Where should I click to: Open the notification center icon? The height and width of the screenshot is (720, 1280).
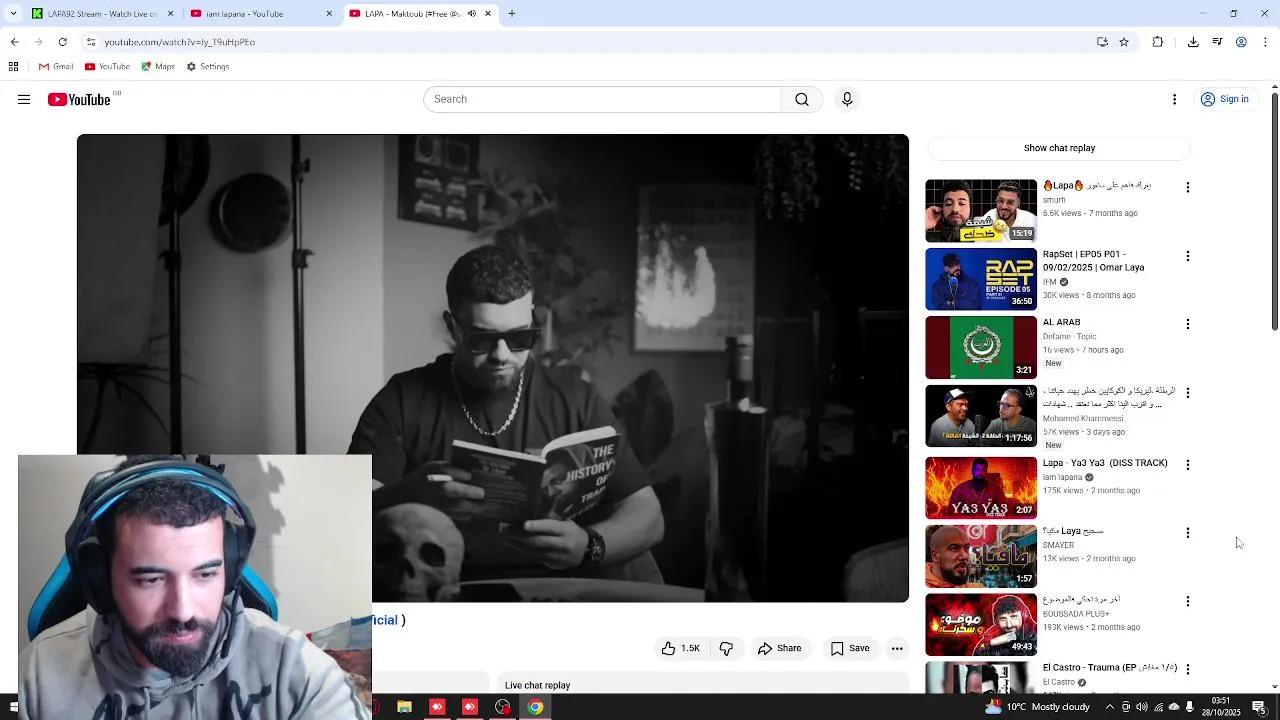point(1259,707)
